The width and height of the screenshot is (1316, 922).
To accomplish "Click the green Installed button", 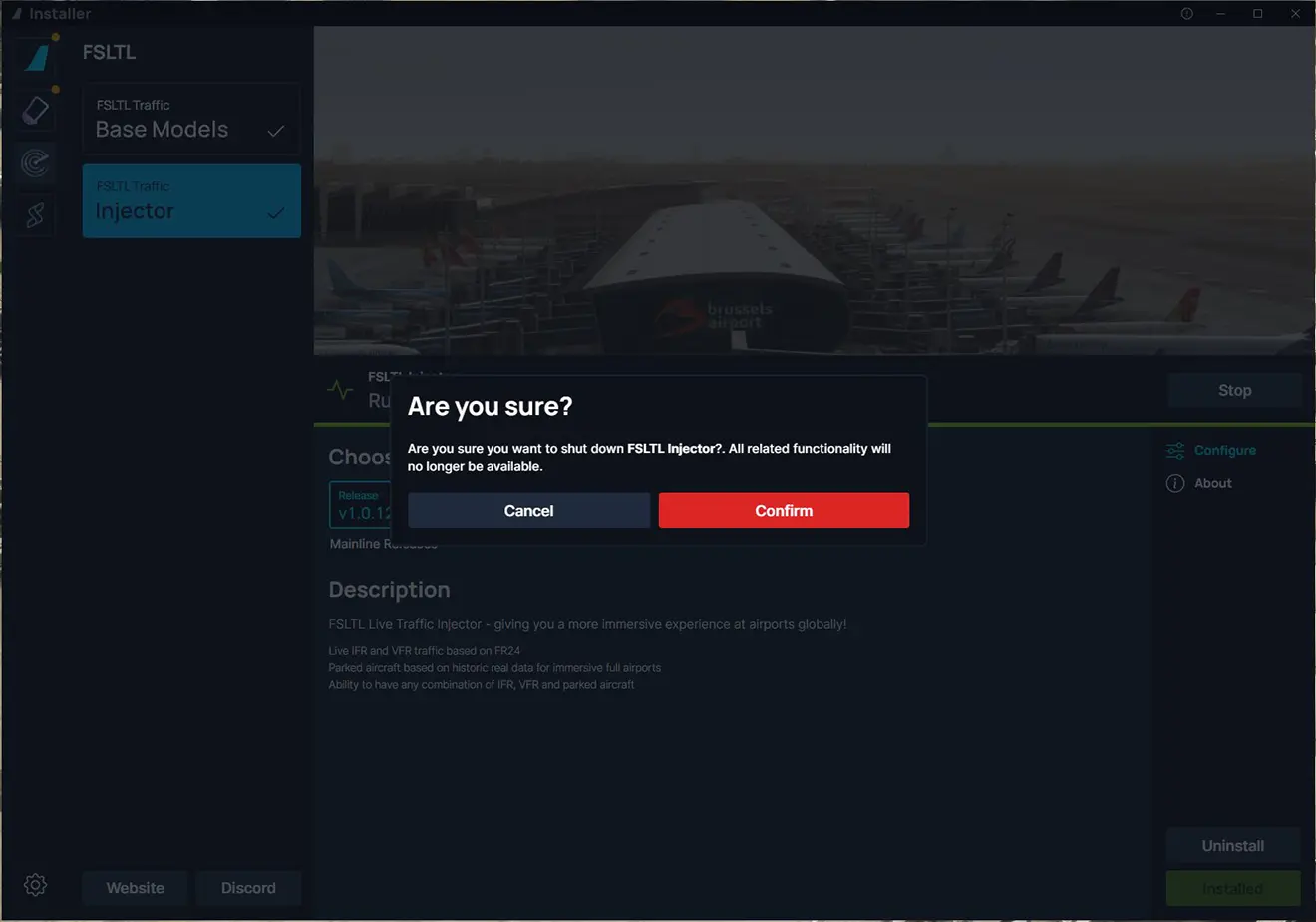I will click(1233, 888).
